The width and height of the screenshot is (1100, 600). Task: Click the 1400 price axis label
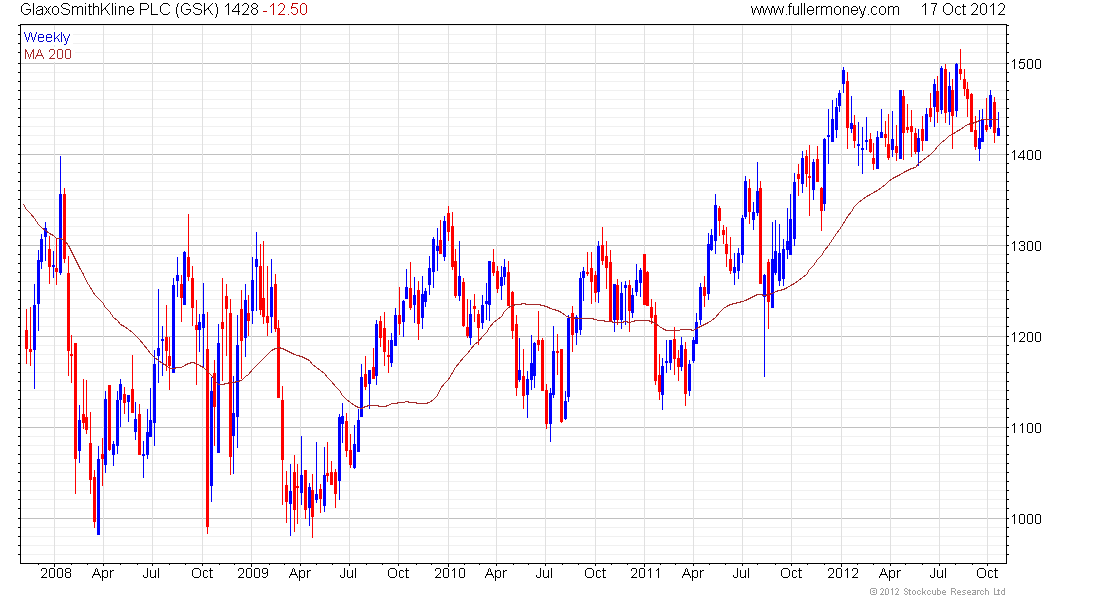pos(1026,155)
